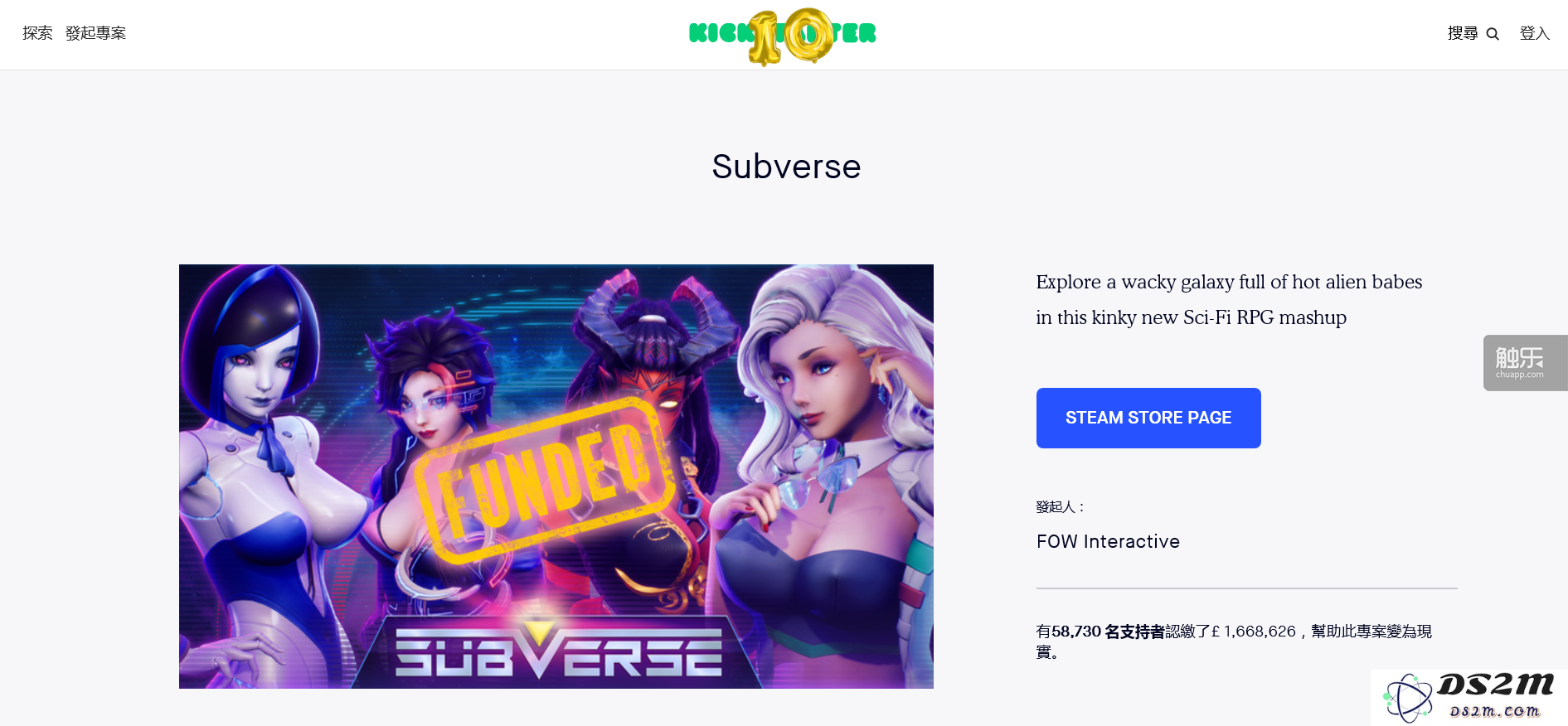Click the £1,668,626 pledged amount

pos(1253,632)
